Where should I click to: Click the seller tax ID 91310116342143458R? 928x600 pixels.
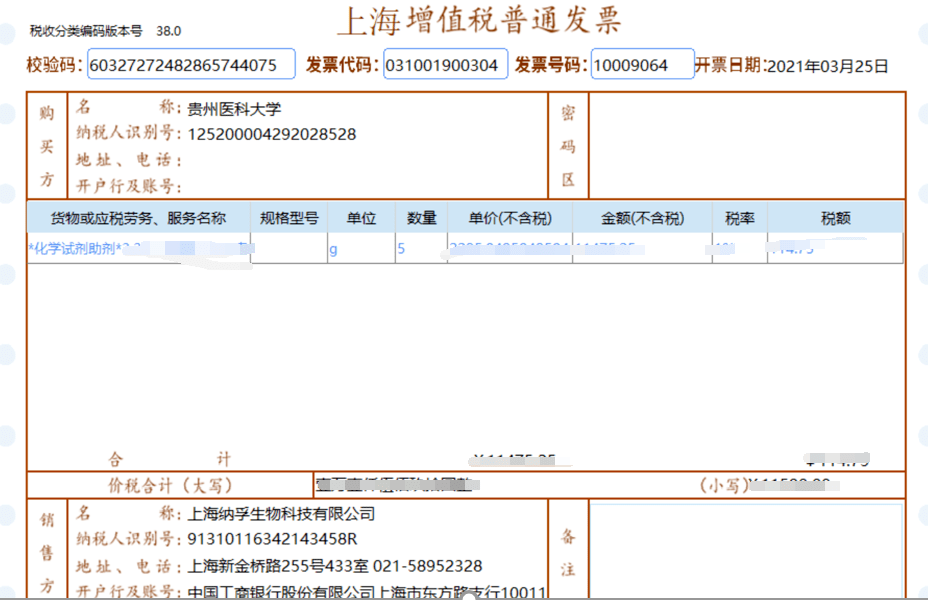click(x=272, y=540)
